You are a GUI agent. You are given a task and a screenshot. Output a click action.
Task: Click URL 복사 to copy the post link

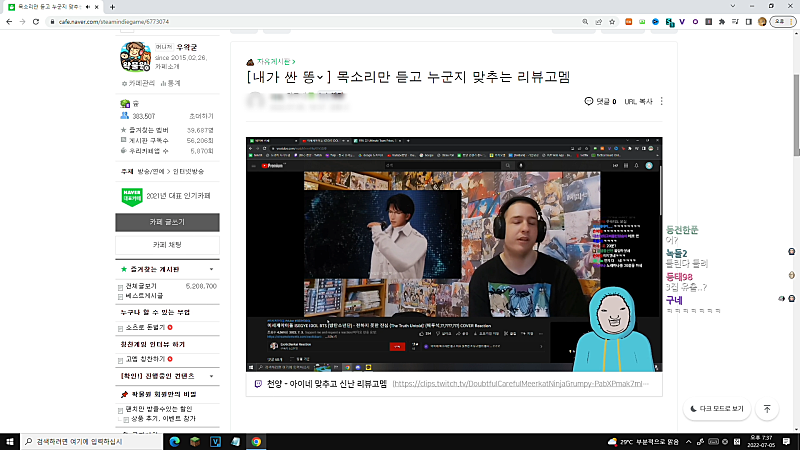coord(637,101)
